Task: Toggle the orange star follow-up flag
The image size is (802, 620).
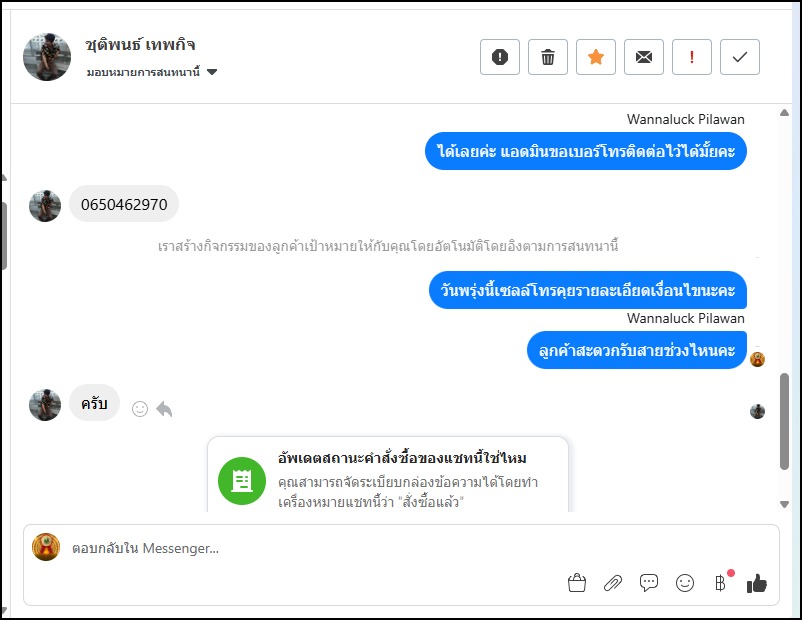Action: tap(596, 57)
